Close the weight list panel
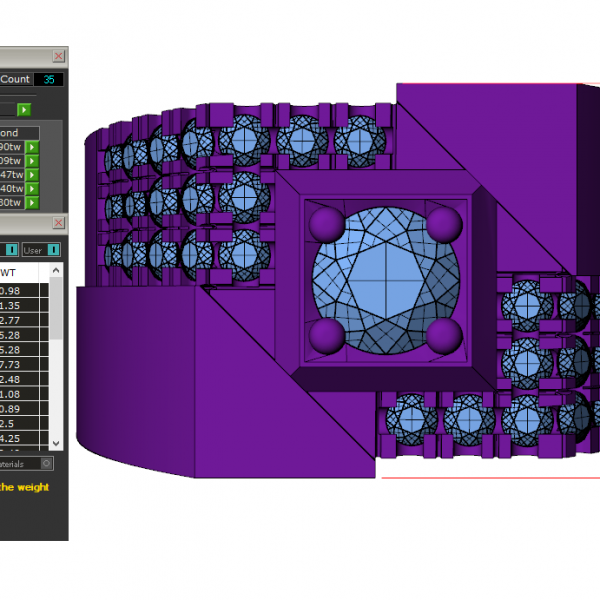Screen dimensions: 600x600 coord(58,222)
